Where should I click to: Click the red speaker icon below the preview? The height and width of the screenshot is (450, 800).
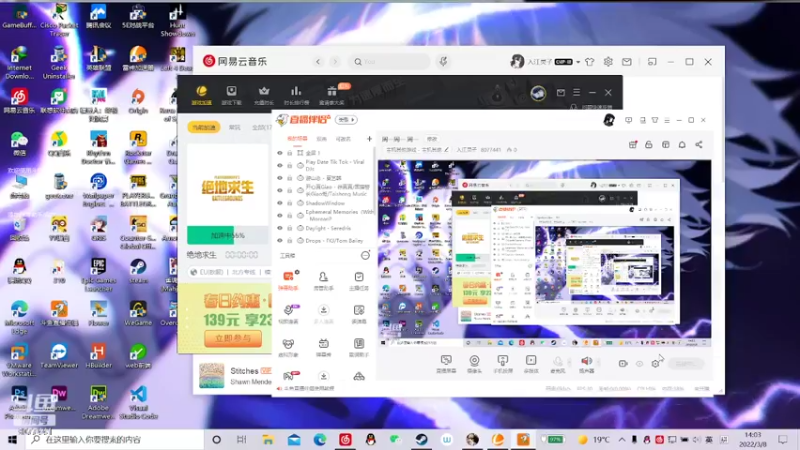click(x=586, y=362)
